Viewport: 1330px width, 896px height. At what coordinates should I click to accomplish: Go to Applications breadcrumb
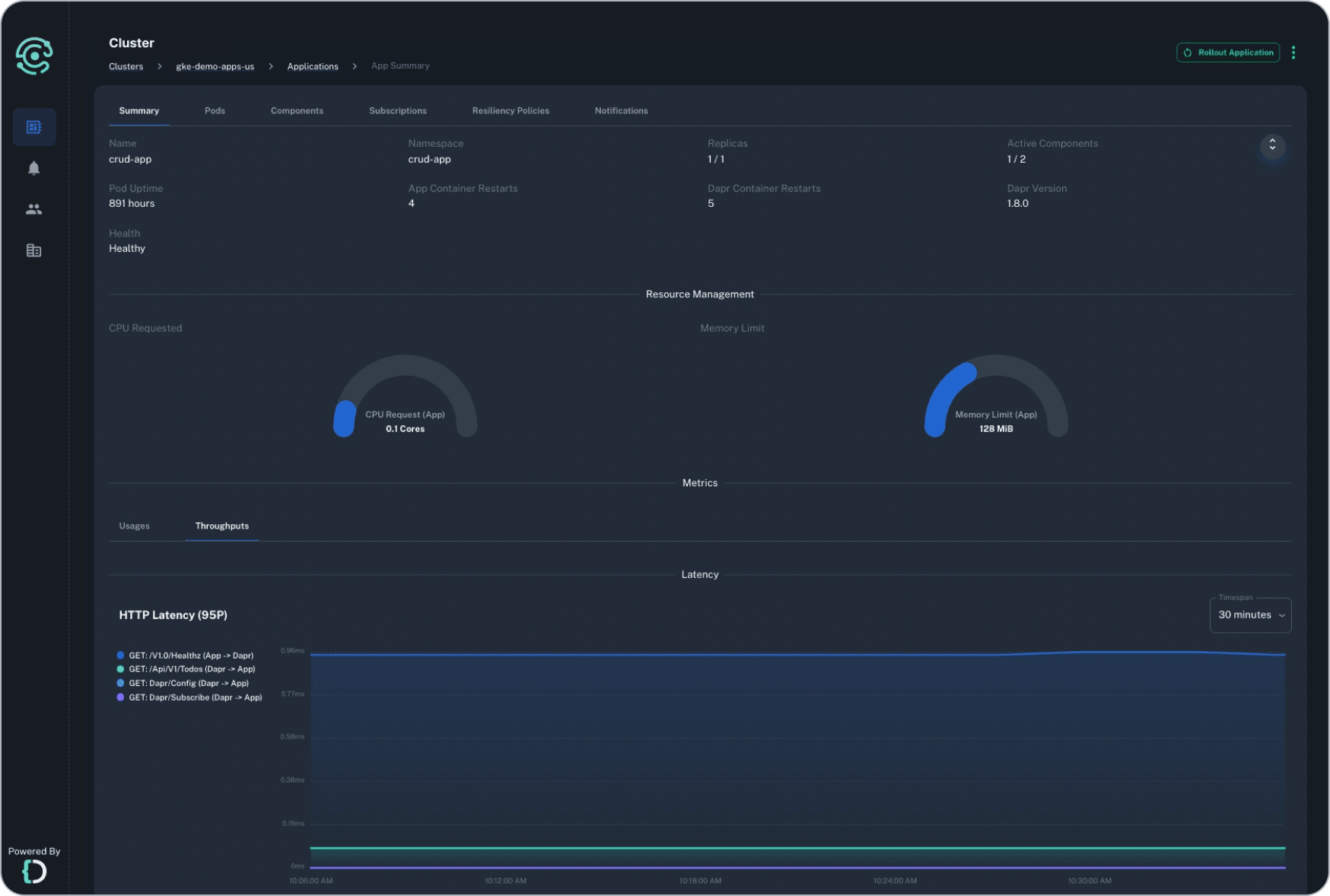point(313,67)
